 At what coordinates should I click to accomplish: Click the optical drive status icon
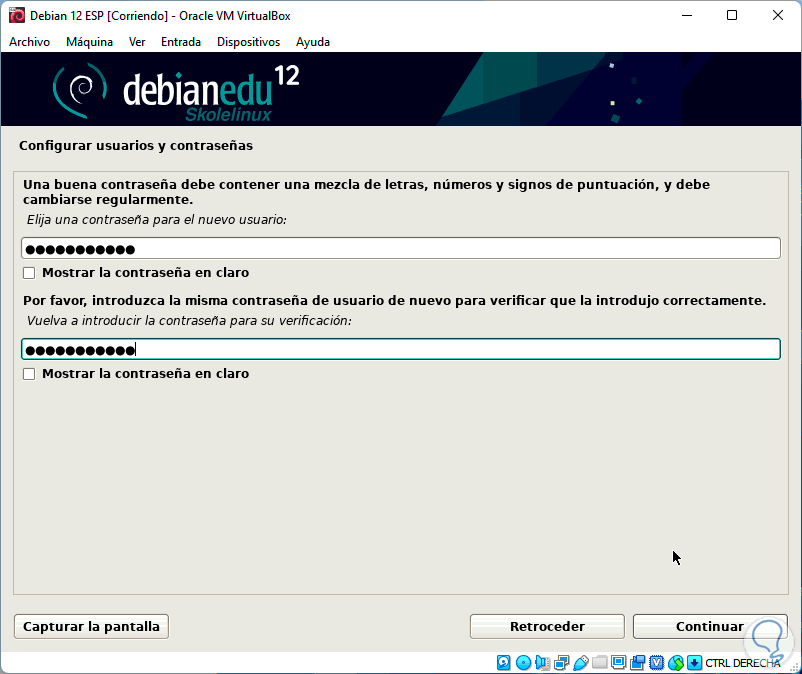tap(523, 663)
